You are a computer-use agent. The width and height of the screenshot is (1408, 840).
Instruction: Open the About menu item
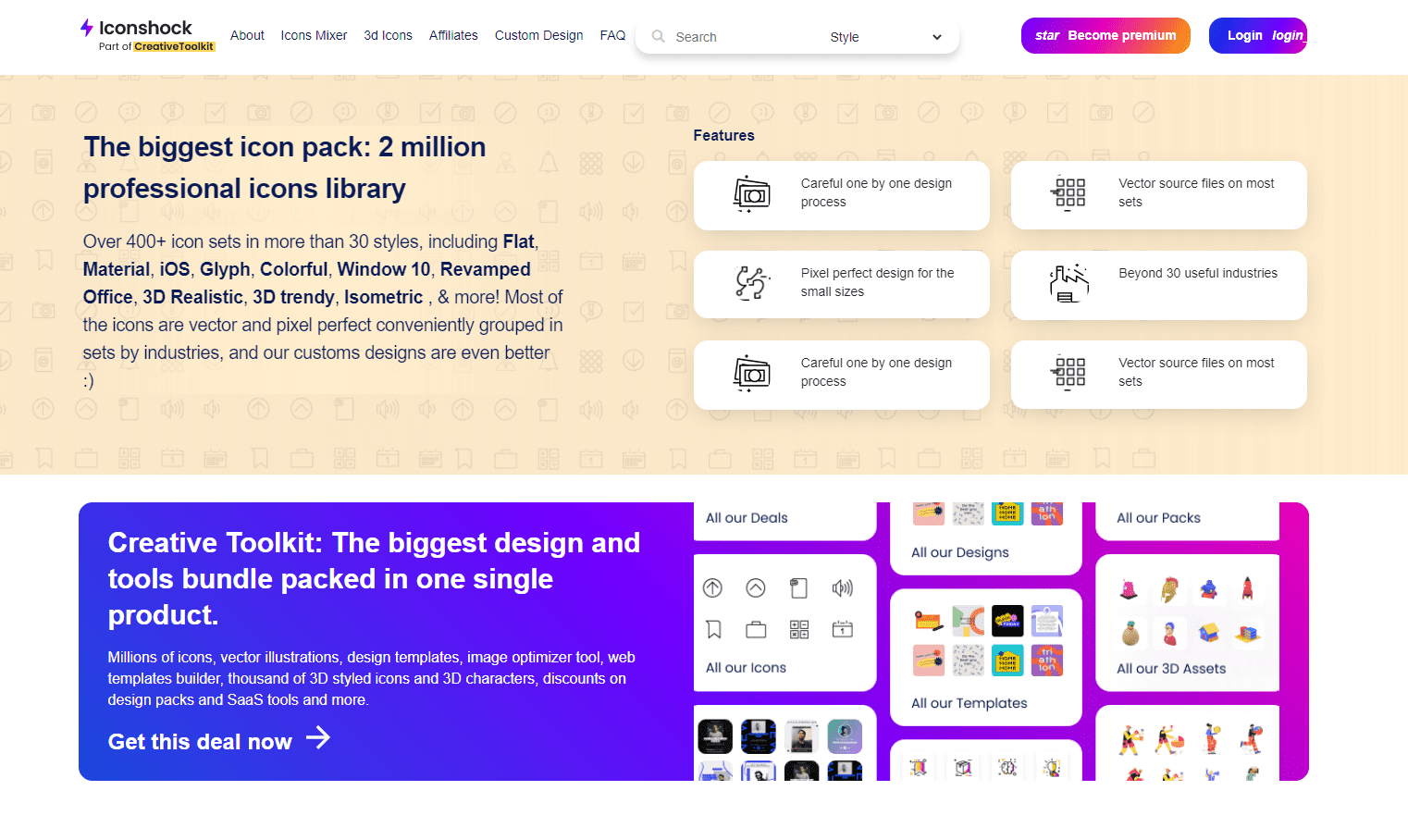click(247, 35)
